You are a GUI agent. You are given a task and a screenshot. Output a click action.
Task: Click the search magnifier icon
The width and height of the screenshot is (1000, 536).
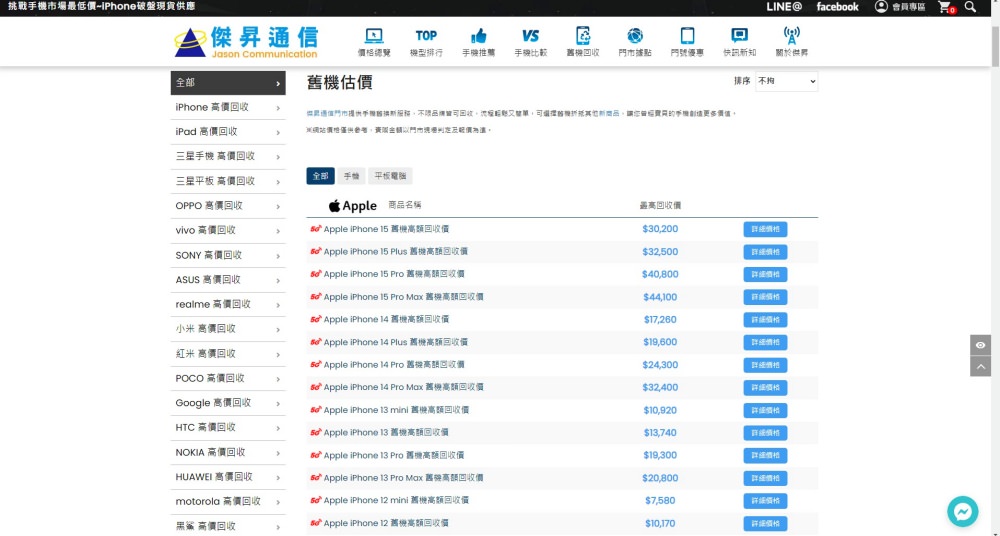tap(970, 6)
